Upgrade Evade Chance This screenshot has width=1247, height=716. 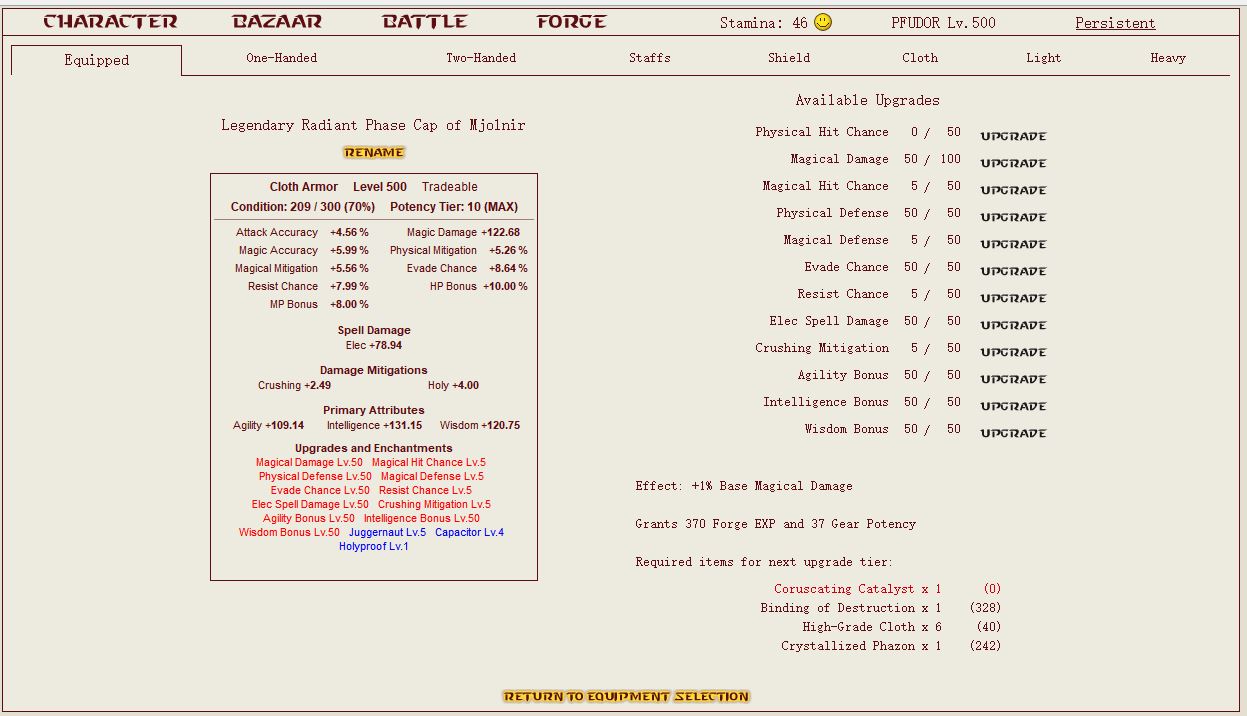coord(1012,270)
